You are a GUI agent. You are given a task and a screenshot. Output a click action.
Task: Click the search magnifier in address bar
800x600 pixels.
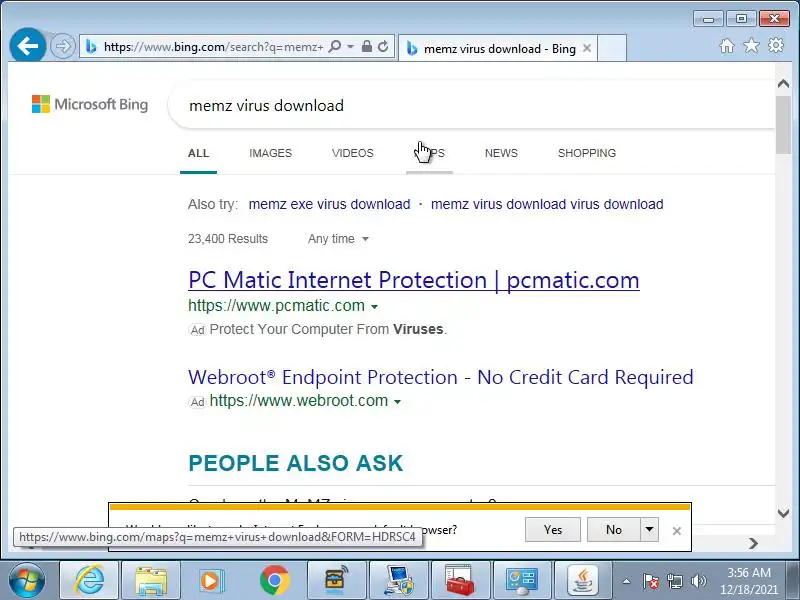(x=335, y=47)
